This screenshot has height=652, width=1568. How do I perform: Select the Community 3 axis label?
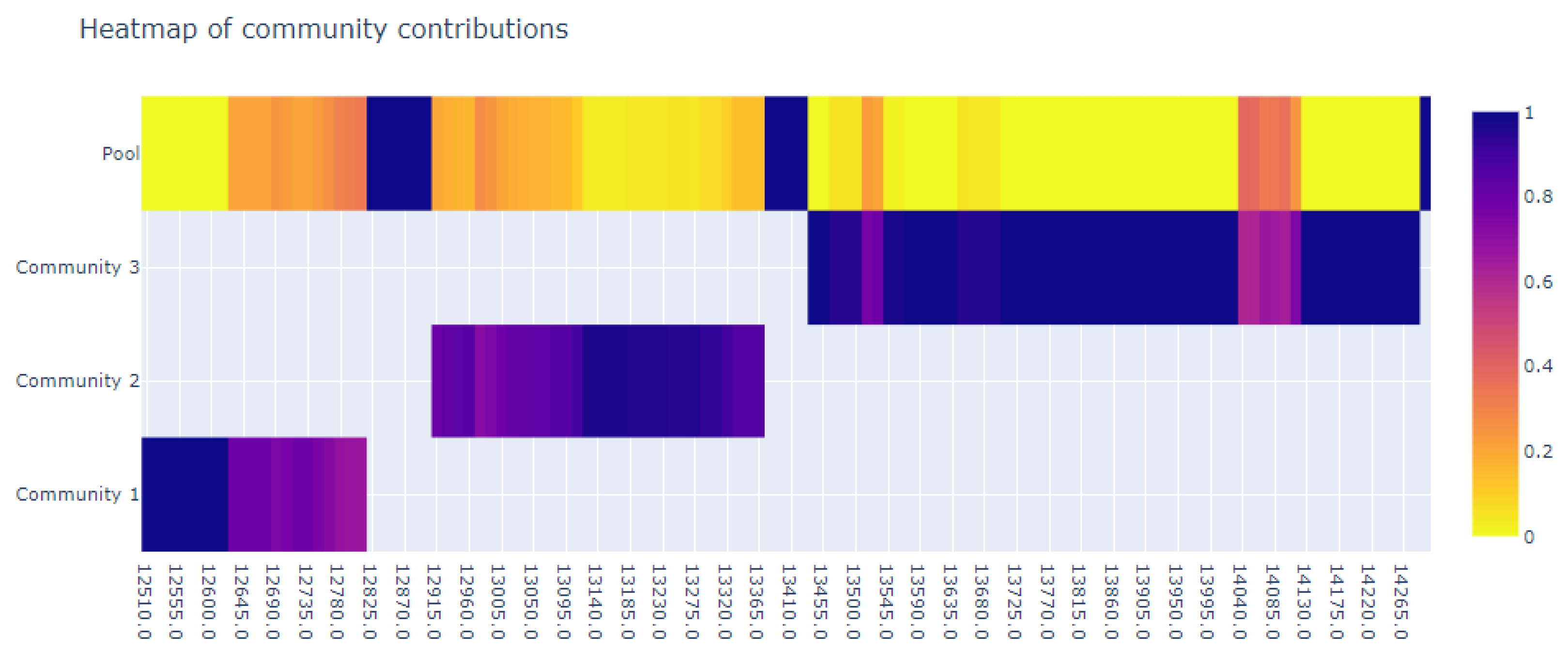pyautogui.click(x=77, y=267)
